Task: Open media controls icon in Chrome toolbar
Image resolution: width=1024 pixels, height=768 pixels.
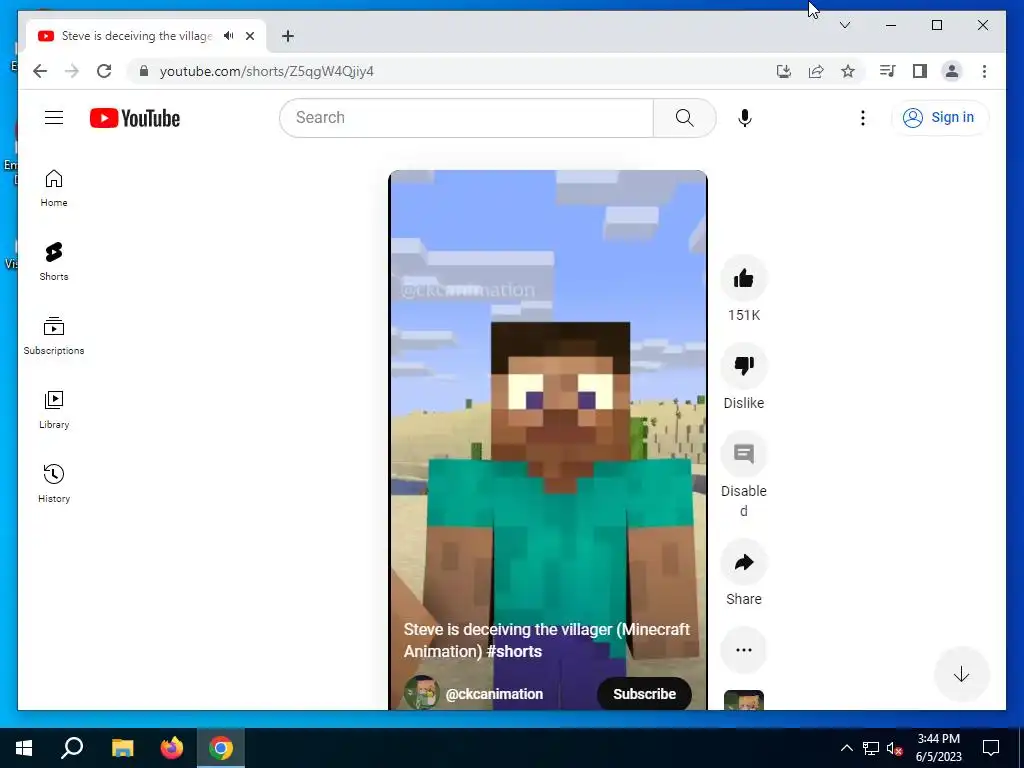Action: click(x=888, y=71)
